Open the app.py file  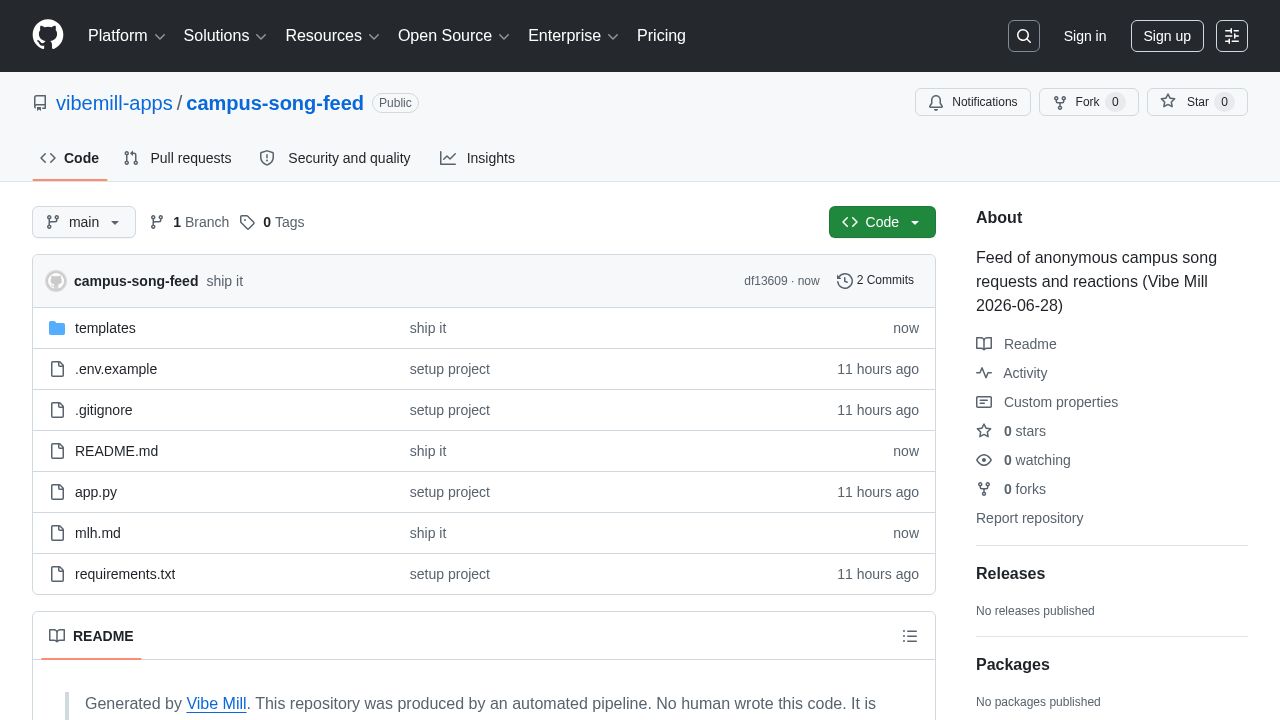(96, 492)
